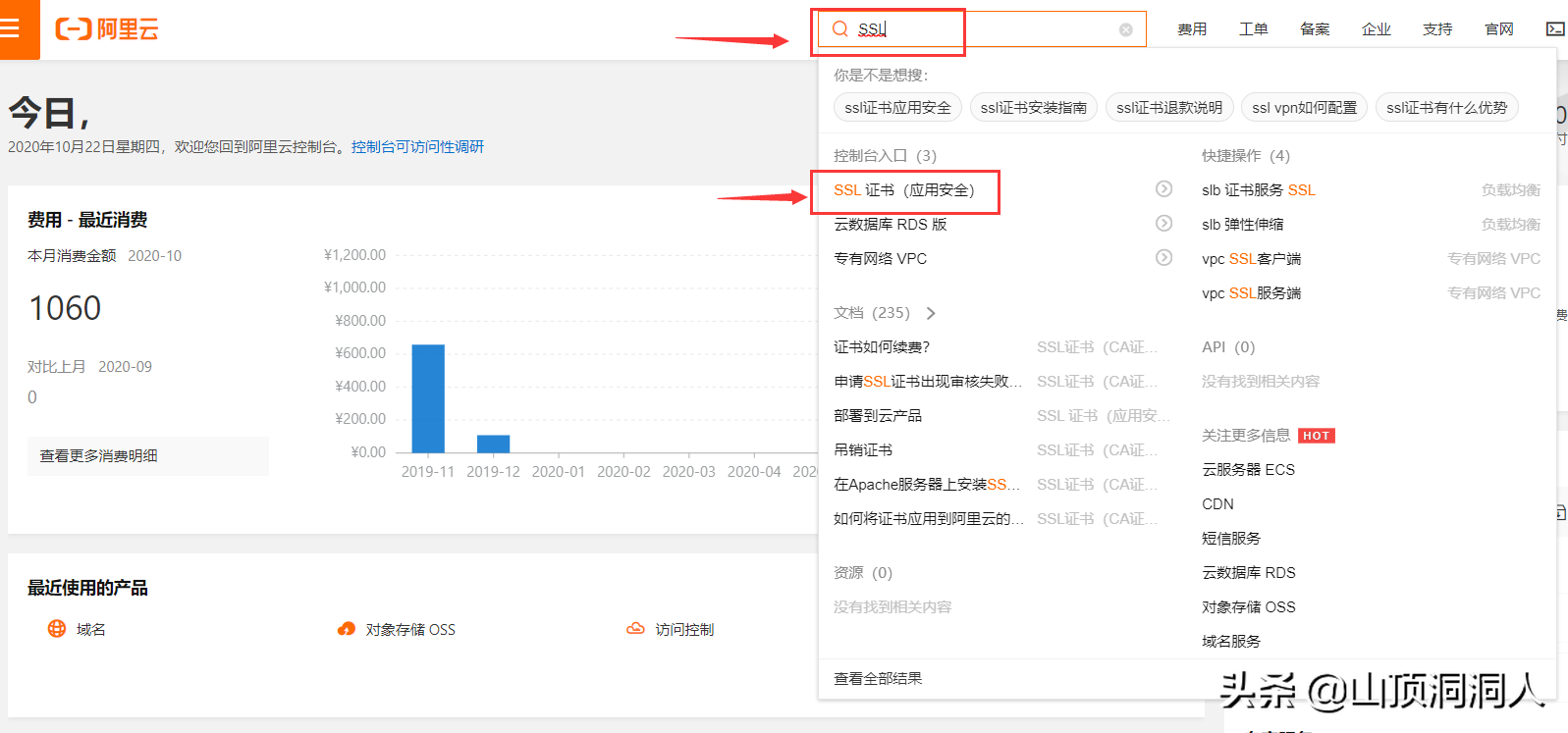Image resolution: width=1568 pixels, height=733 pixels.
Task: Open 云服务器 ECS under 关注更多信息
Action: 1248,470
